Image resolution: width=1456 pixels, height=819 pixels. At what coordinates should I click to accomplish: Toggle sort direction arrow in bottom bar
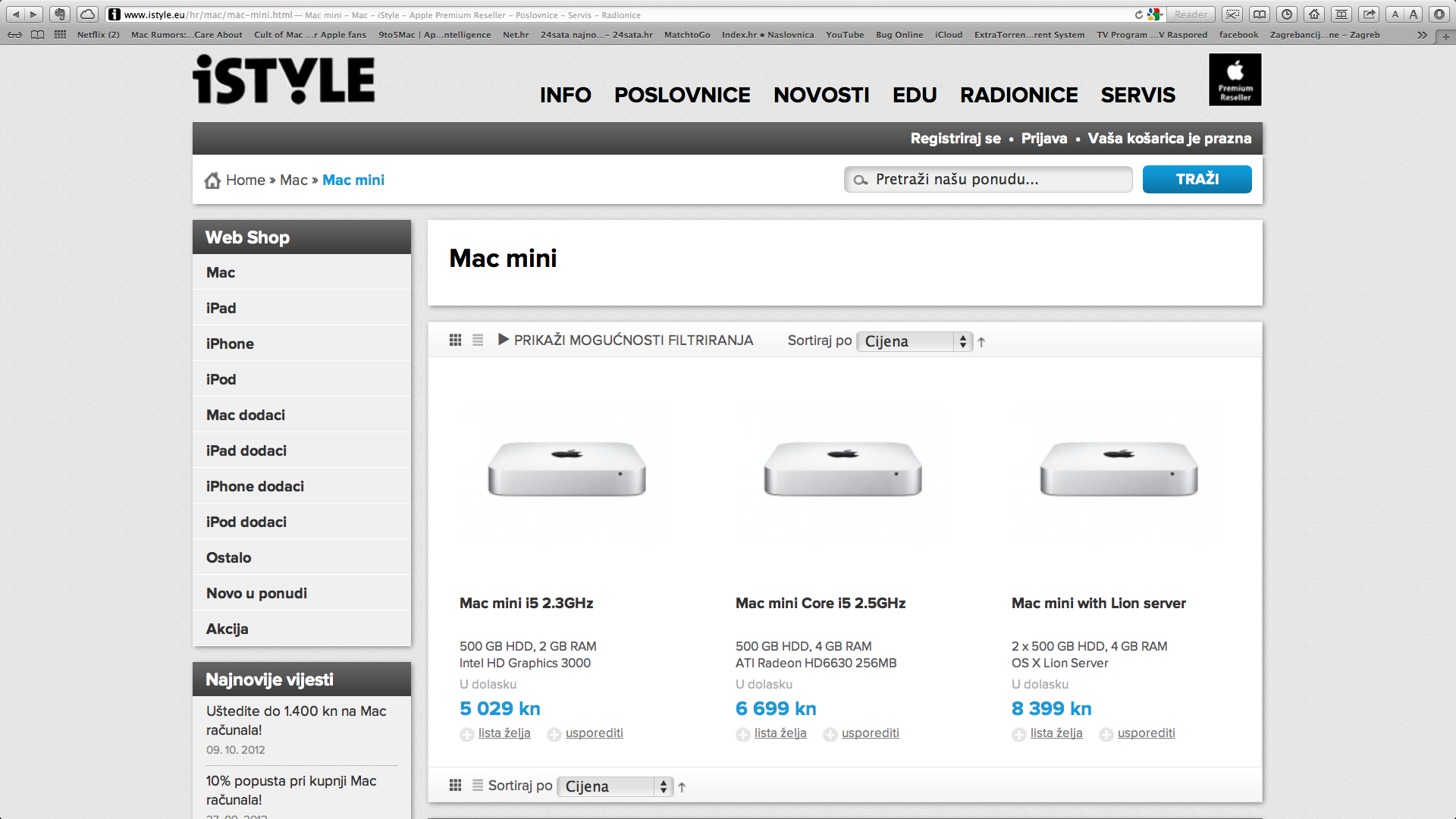tap(682, 787)
